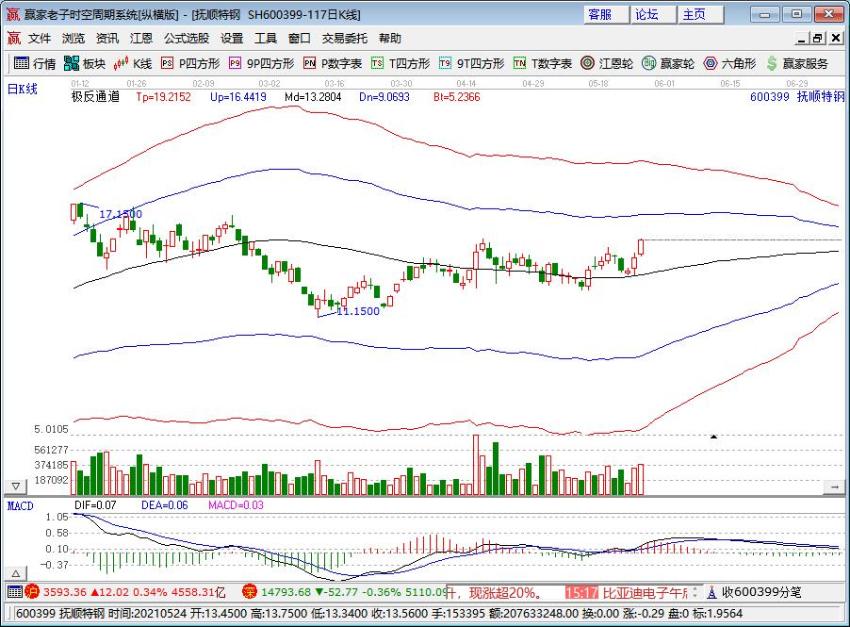Open the 江恩 menu
This screenshot has height=627, width=850.
click(x=141, y=38)
